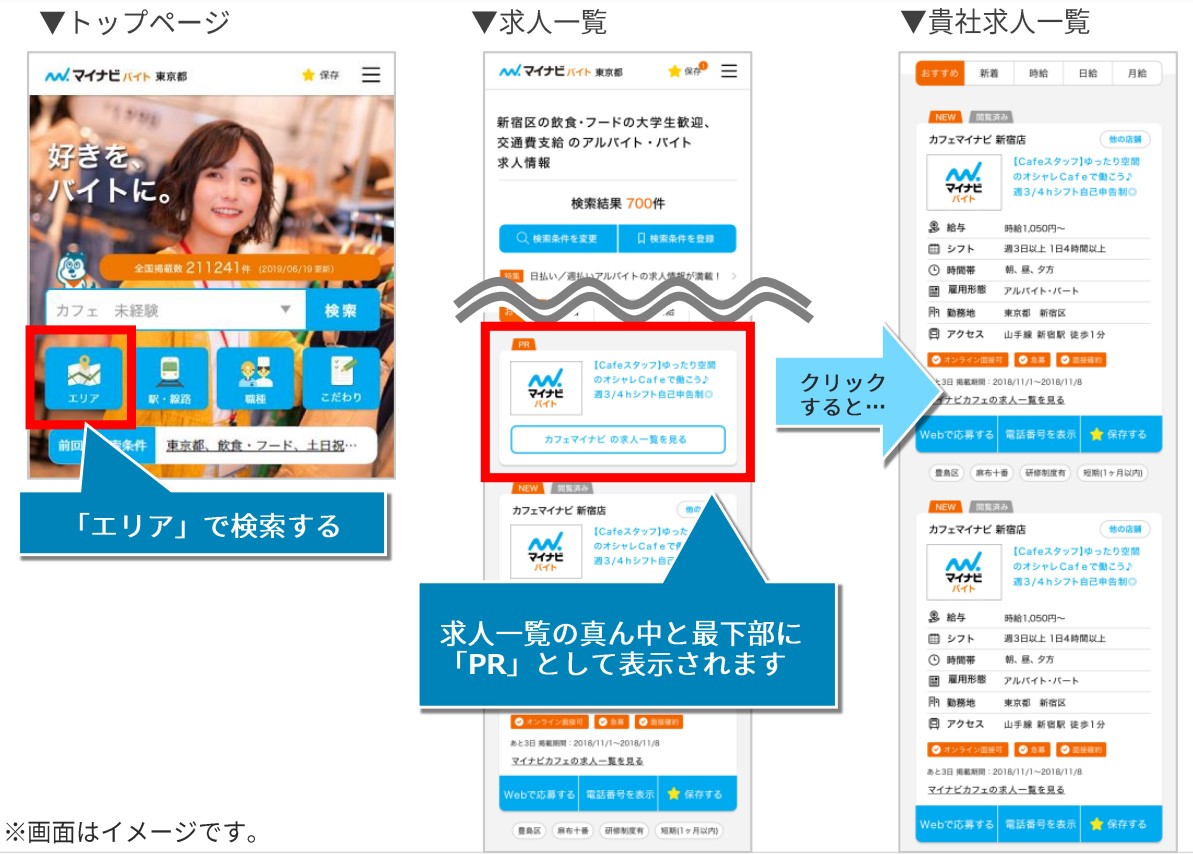The image size is (1193, 854).
Task: Open the PR card 【Cafeスタッフ】 job title
Action: (x=654, y=379)
